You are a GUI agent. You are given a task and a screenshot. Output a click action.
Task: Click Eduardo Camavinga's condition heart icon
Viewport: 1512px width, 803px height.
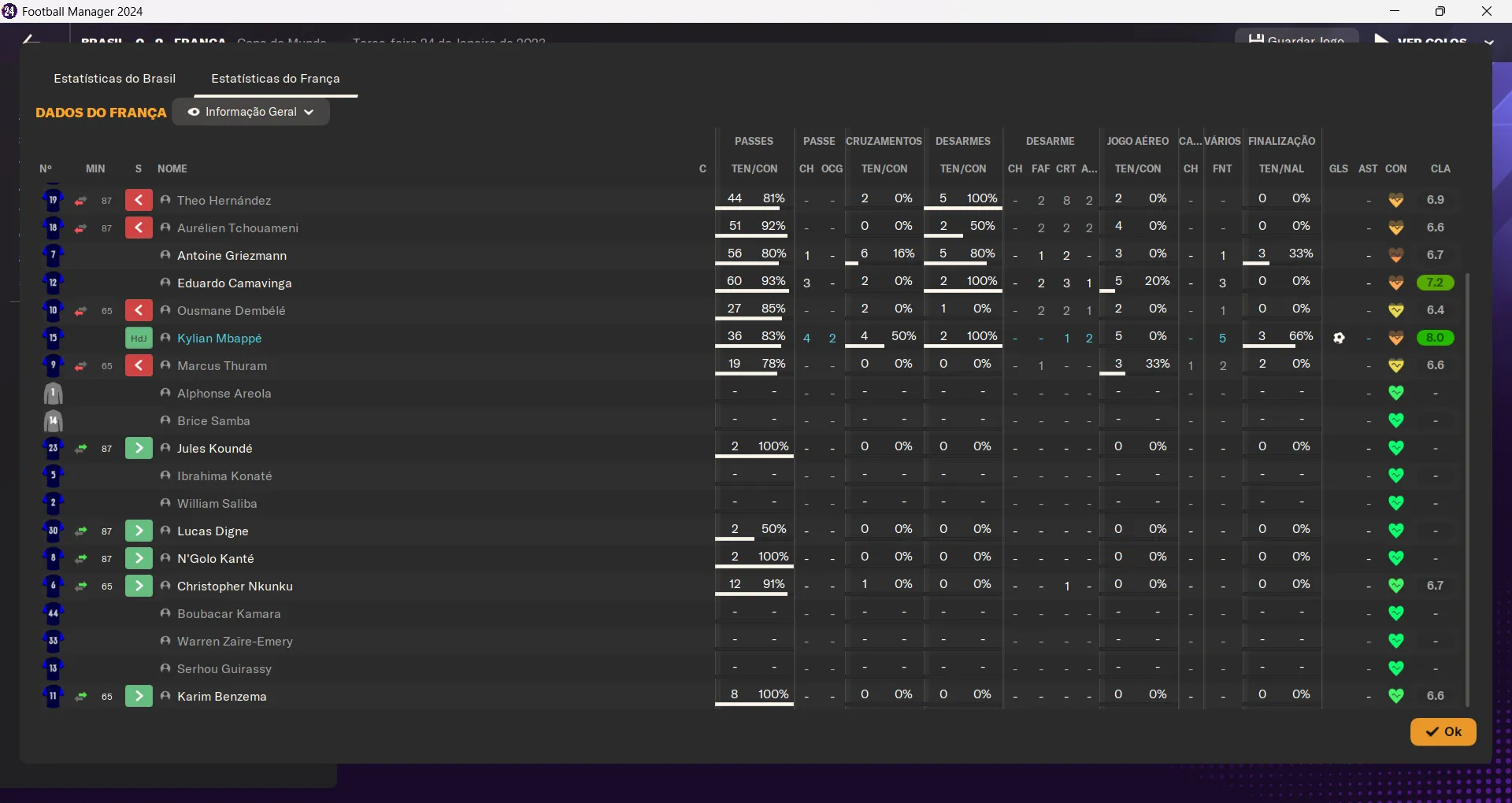(1396, 283)
